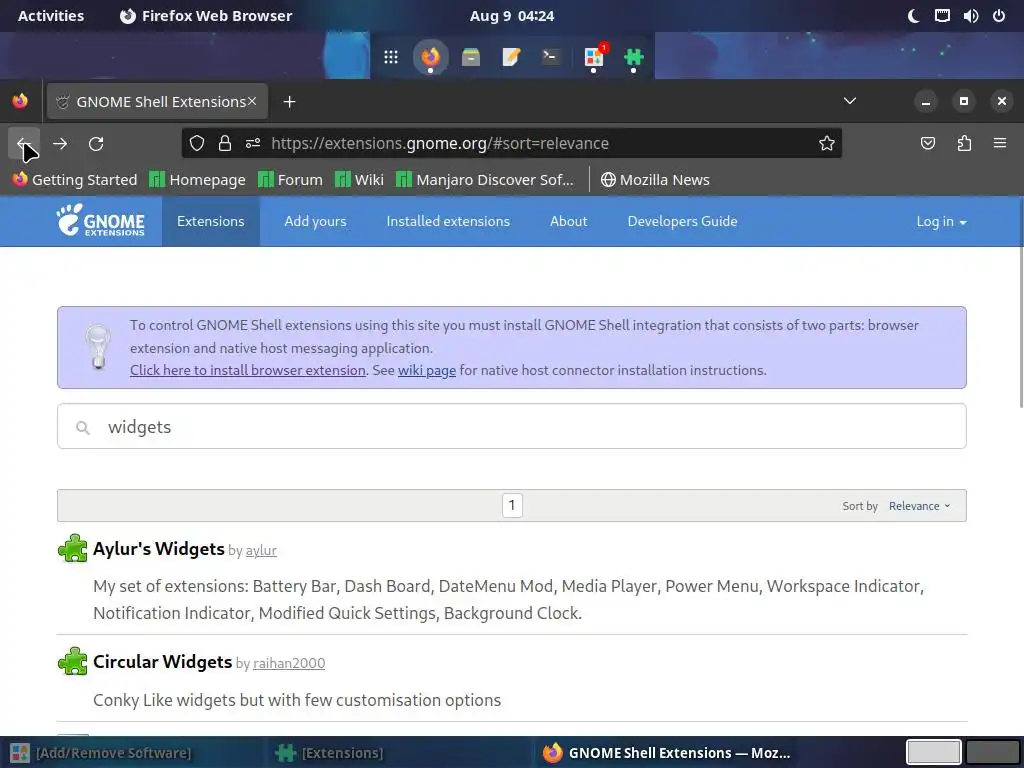Screen dimensions: 1024x768
Task: Switch to the Extensions window in taskbar
Action: pos(400,753)
